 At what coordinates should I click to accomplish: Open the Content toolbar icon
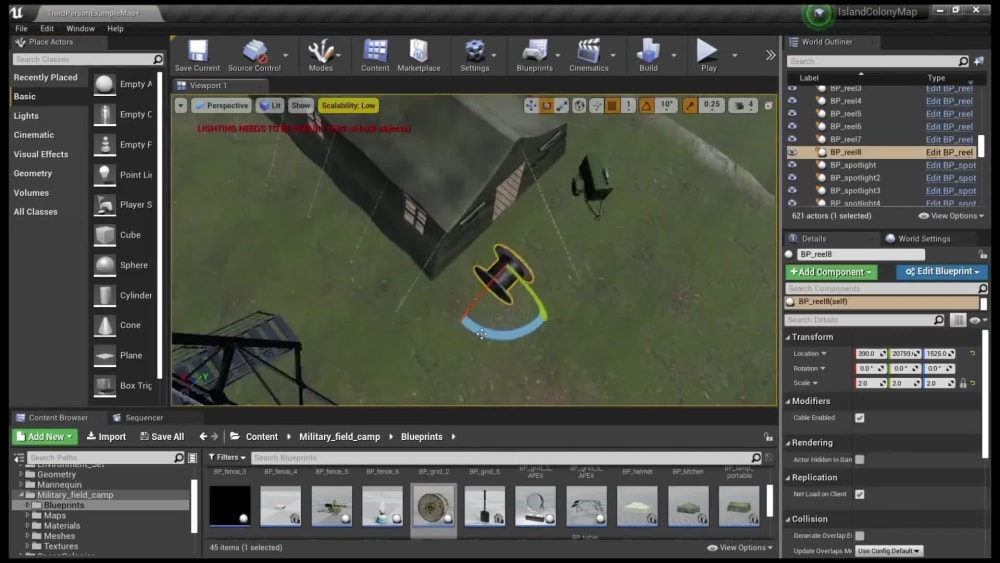(x=375, y=55)
